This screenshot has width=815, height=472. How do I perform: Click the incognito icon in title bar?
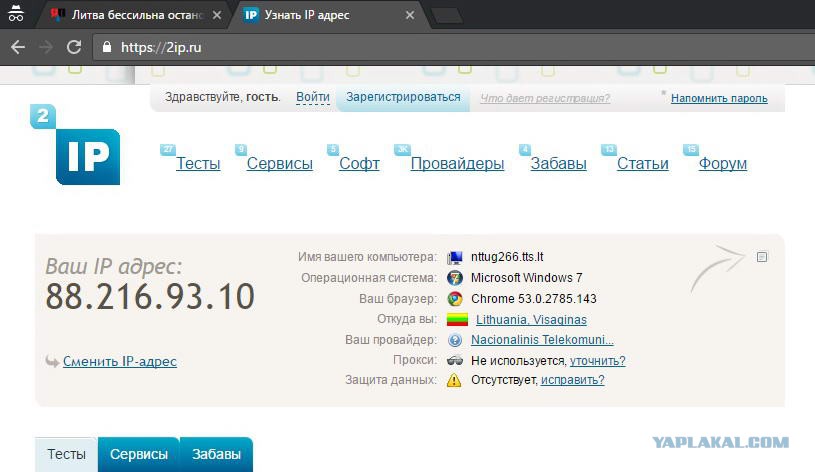(16, 14)
